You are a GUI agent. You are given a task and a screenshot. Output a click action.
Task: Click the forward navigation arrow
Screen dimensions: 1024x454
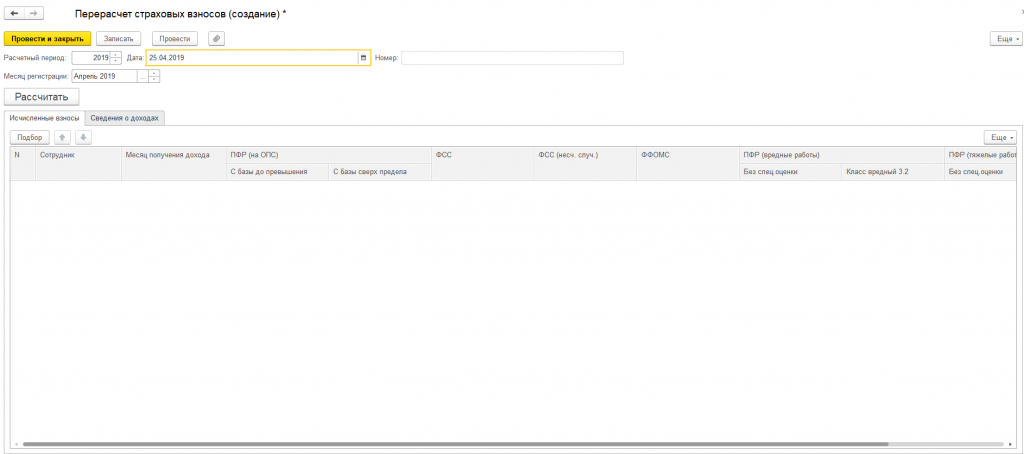tap(32, 13)
